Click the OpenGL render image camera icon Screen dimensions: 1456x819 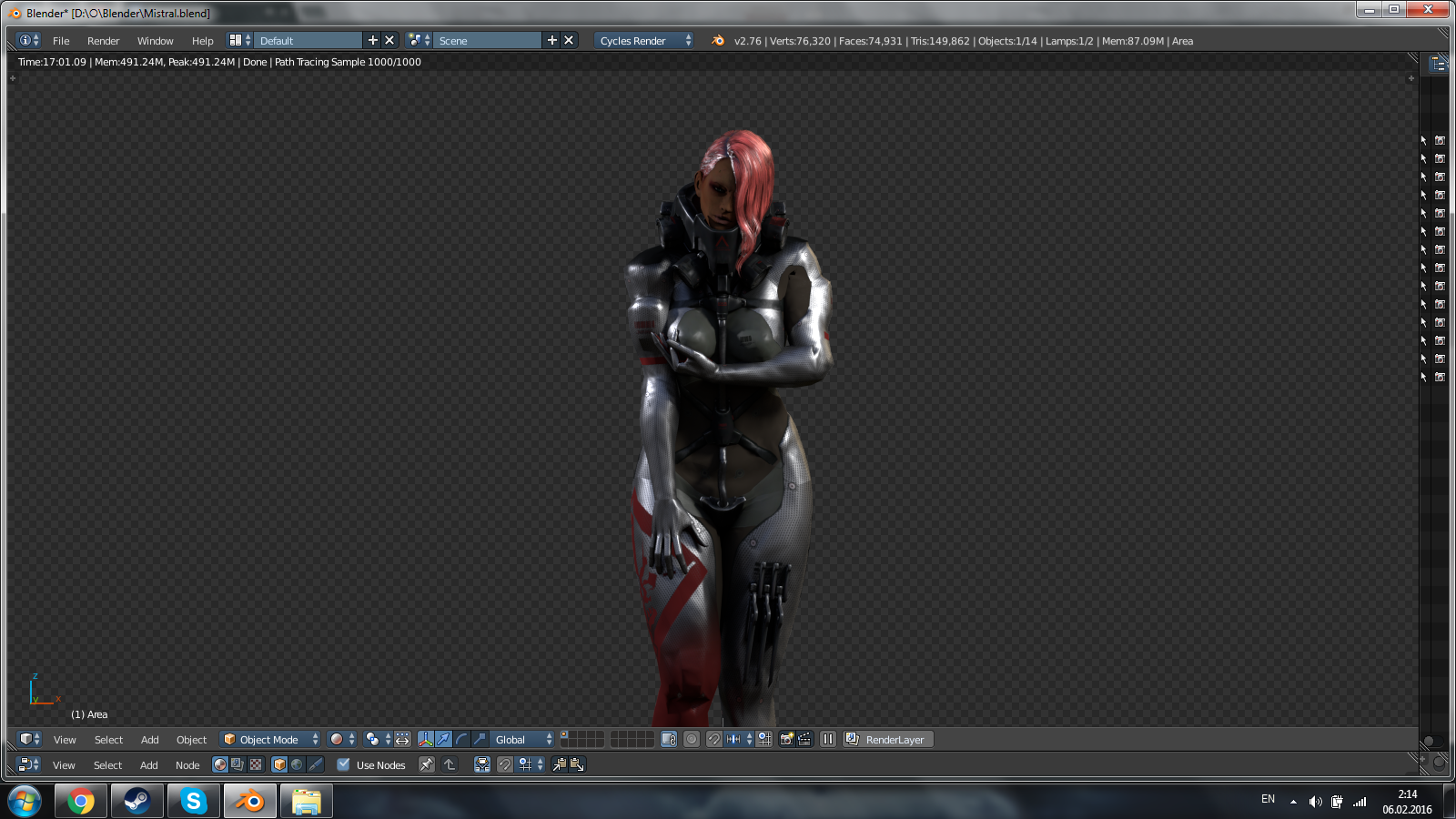(787, 739)
